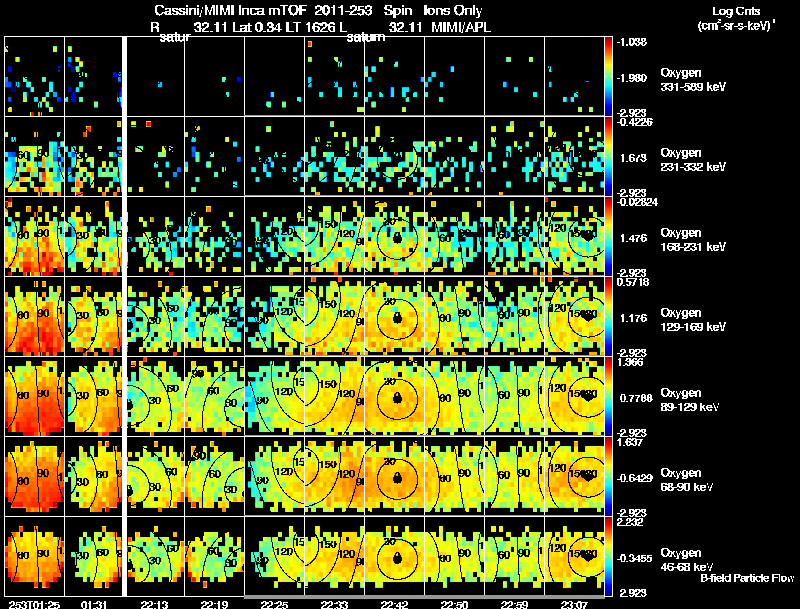The image size is (800, 609).
Task: Click the 'Oxygen 68-90 keV' row label
Action: click(x=687, y=480)
